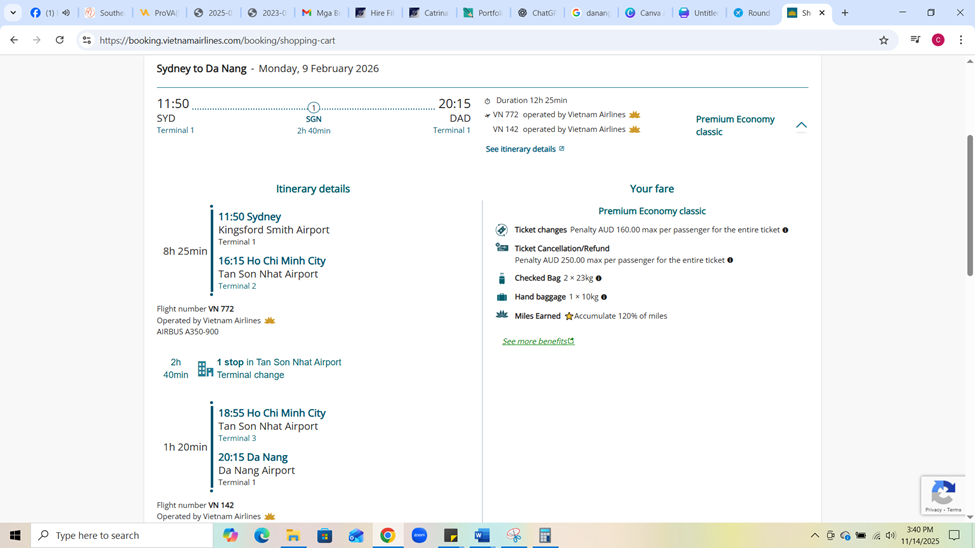
Task: Click the Ticket changes info icon
Action: click(x=785, y=230)
